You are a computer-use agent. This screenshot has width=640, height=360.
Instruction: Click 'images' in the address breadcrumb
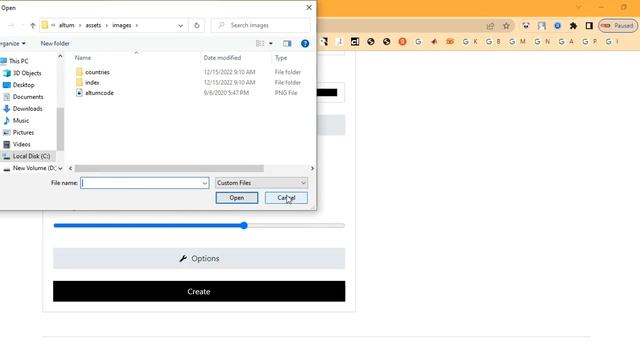(122, 25)
